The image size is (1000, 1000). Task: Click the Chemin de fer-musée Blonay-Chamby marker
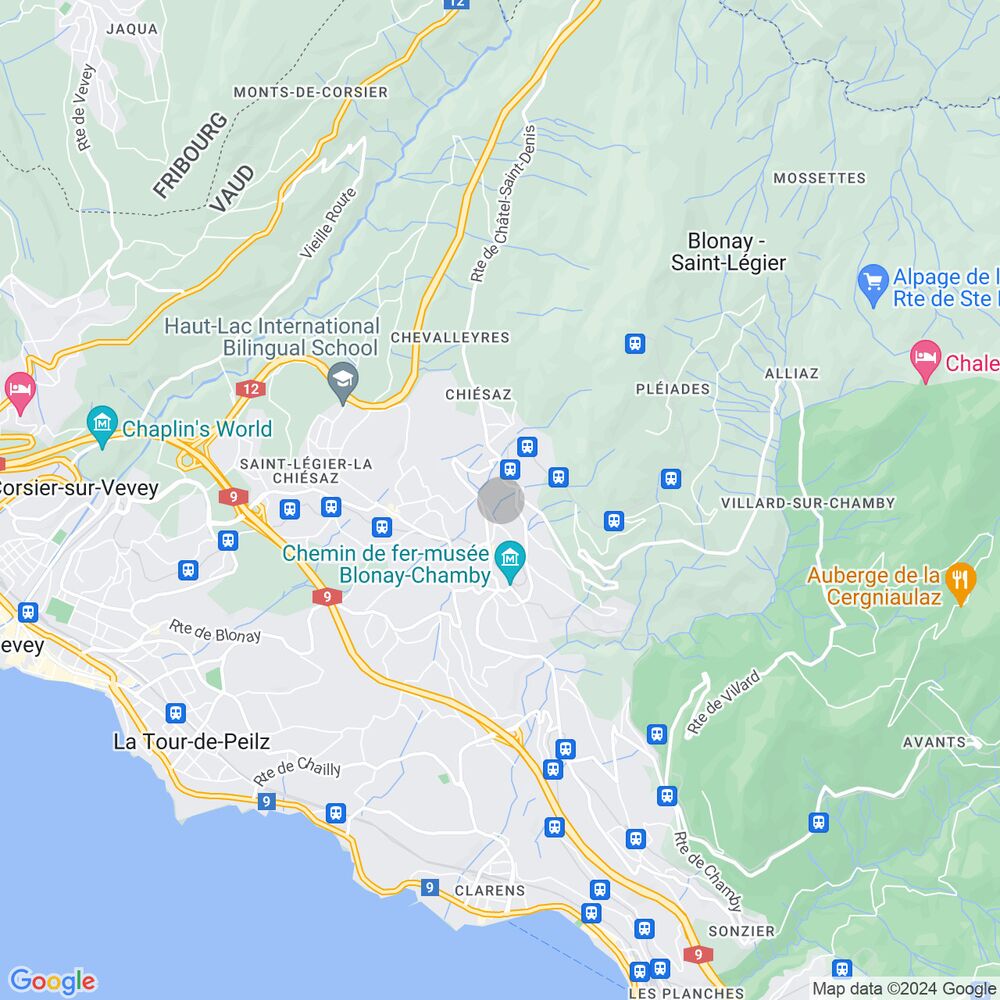coord(510,561)
